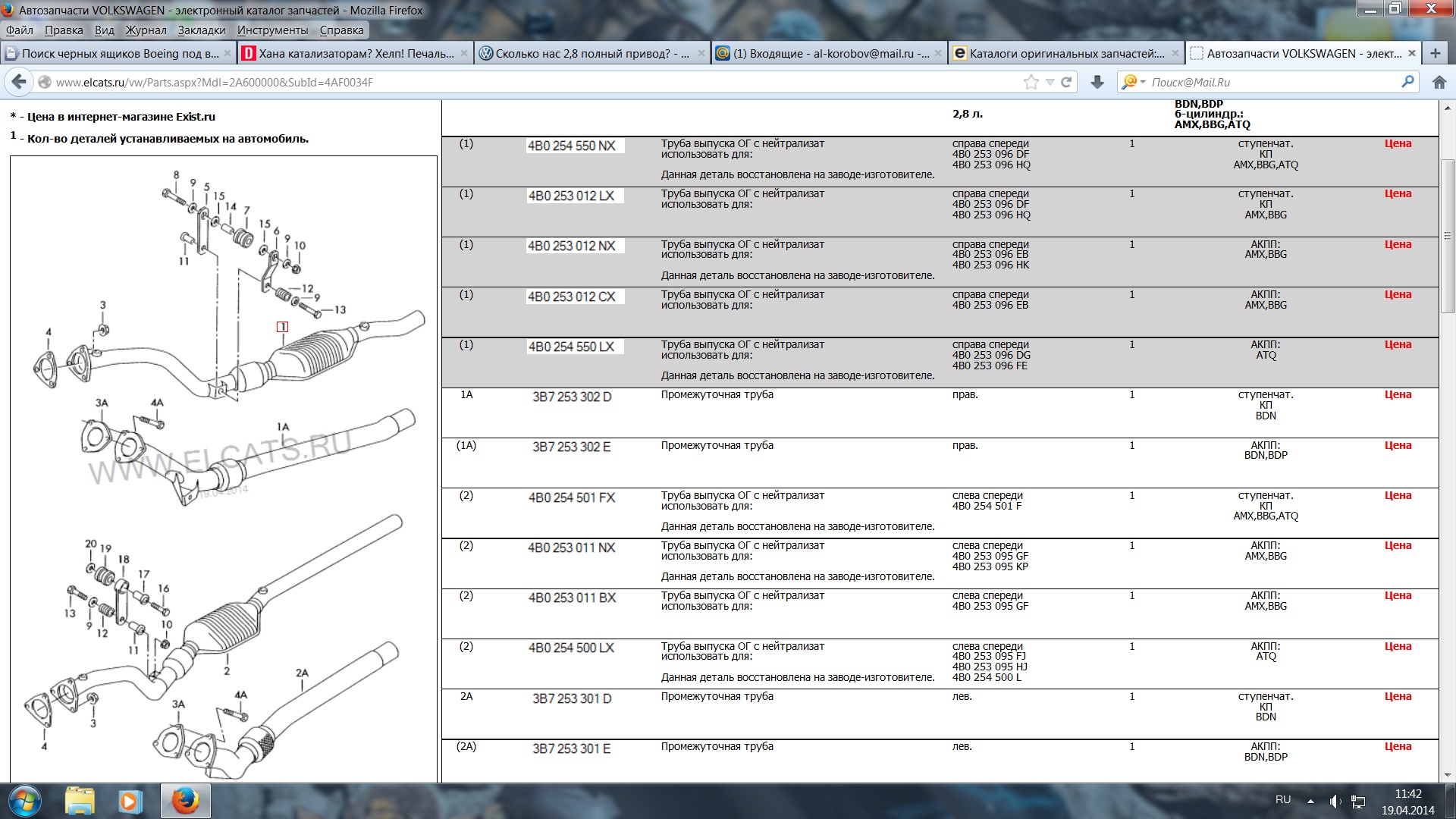Viewport: 1456px width, 819px height.
Task: Open the bookmarks dropdown arrow next to the star
Action: pyautogui.click(x=1050, y=82)
